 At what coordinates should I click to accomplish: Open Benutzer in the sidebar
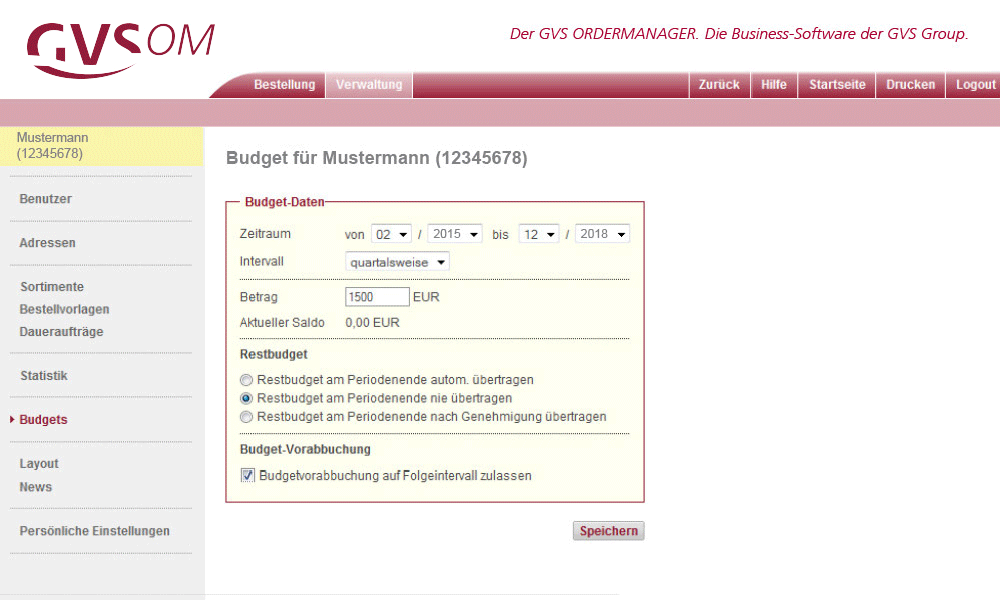(46, 199)
